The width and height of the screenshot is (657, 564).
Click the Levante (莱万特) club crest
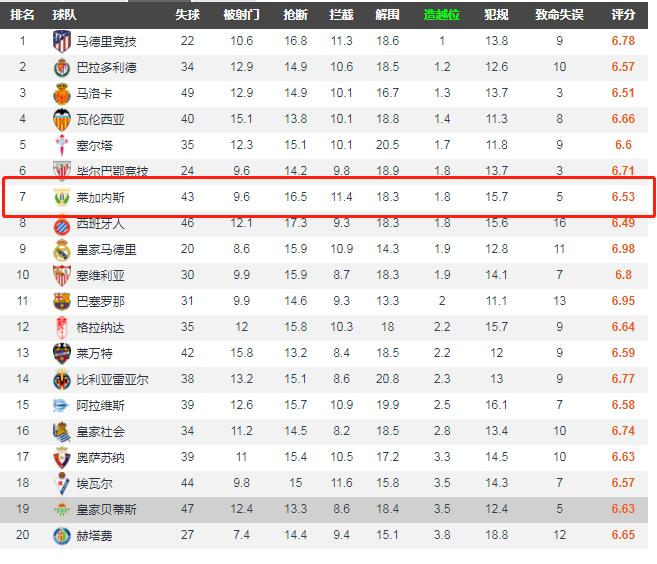[61, 353]
